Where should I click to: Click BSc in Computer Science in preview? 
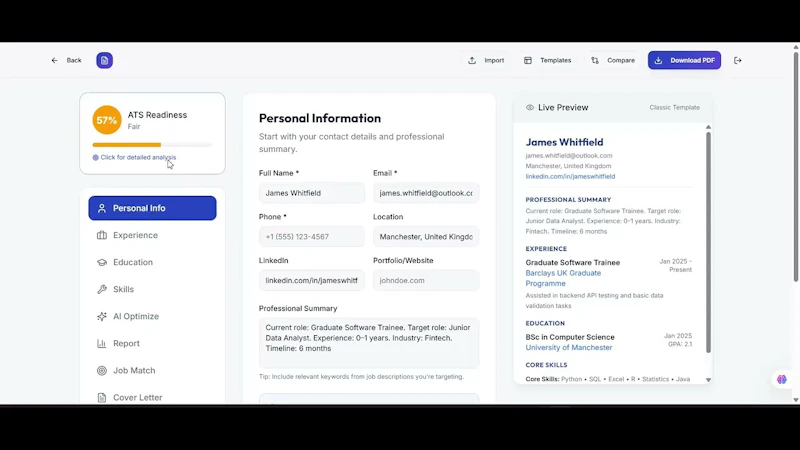tap(570, 337)
